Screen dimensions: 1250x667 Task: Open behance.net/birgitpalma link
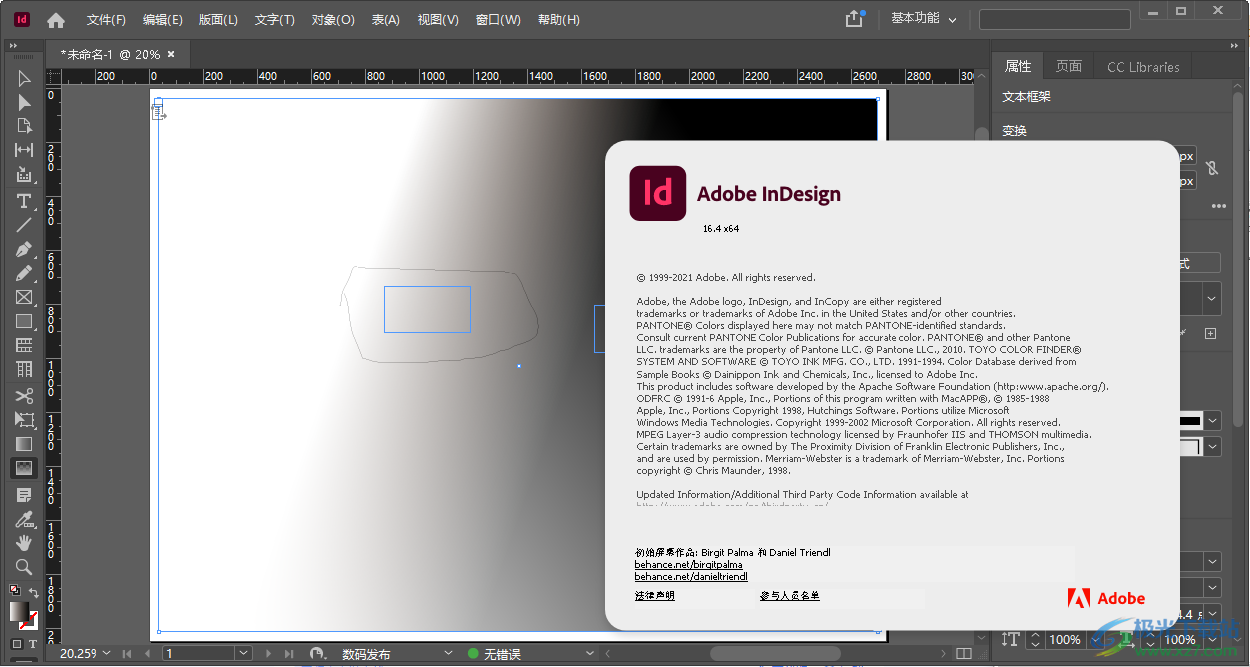[688, 565]
